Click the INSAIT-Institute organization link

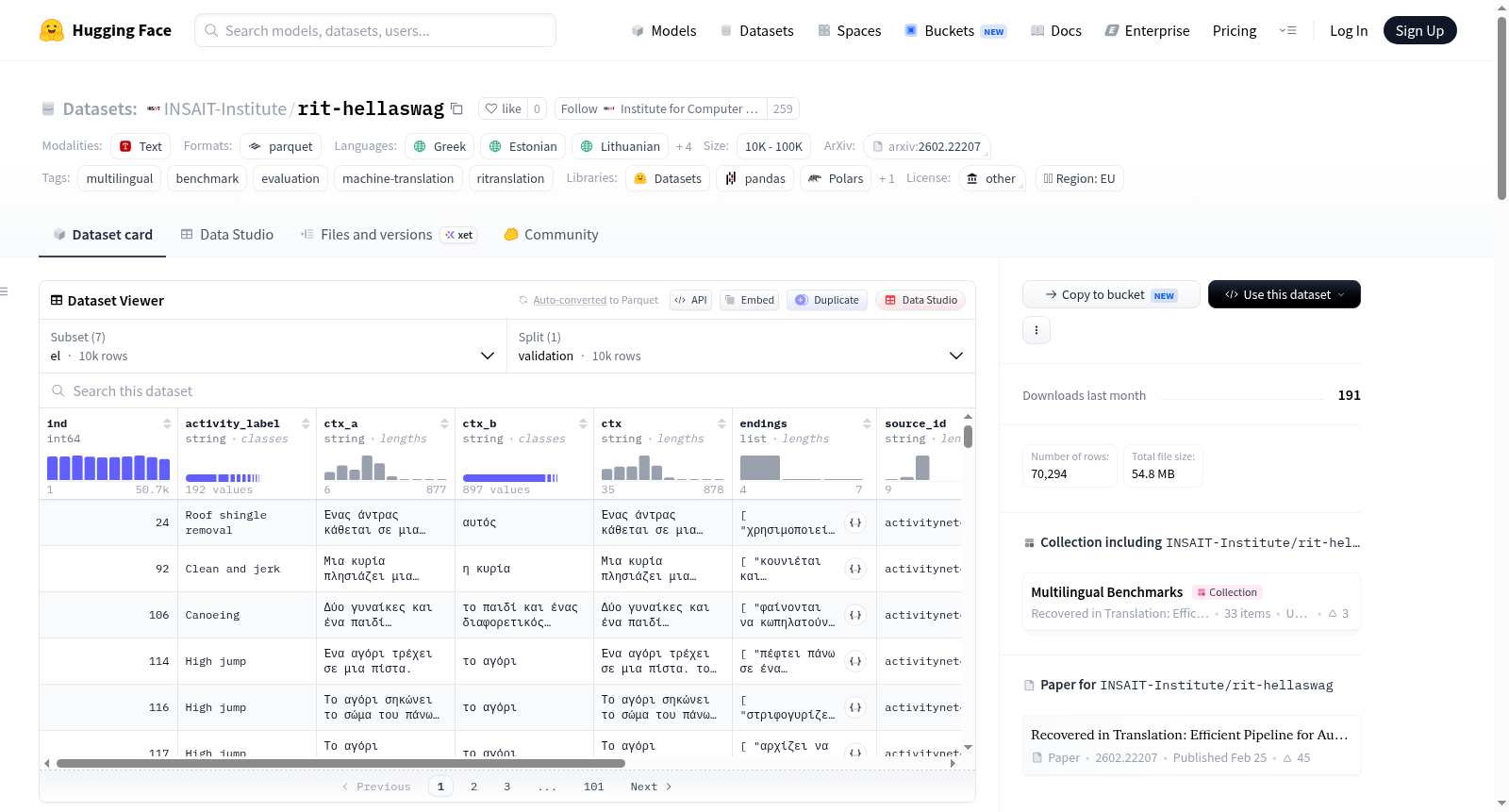[225, 108]
